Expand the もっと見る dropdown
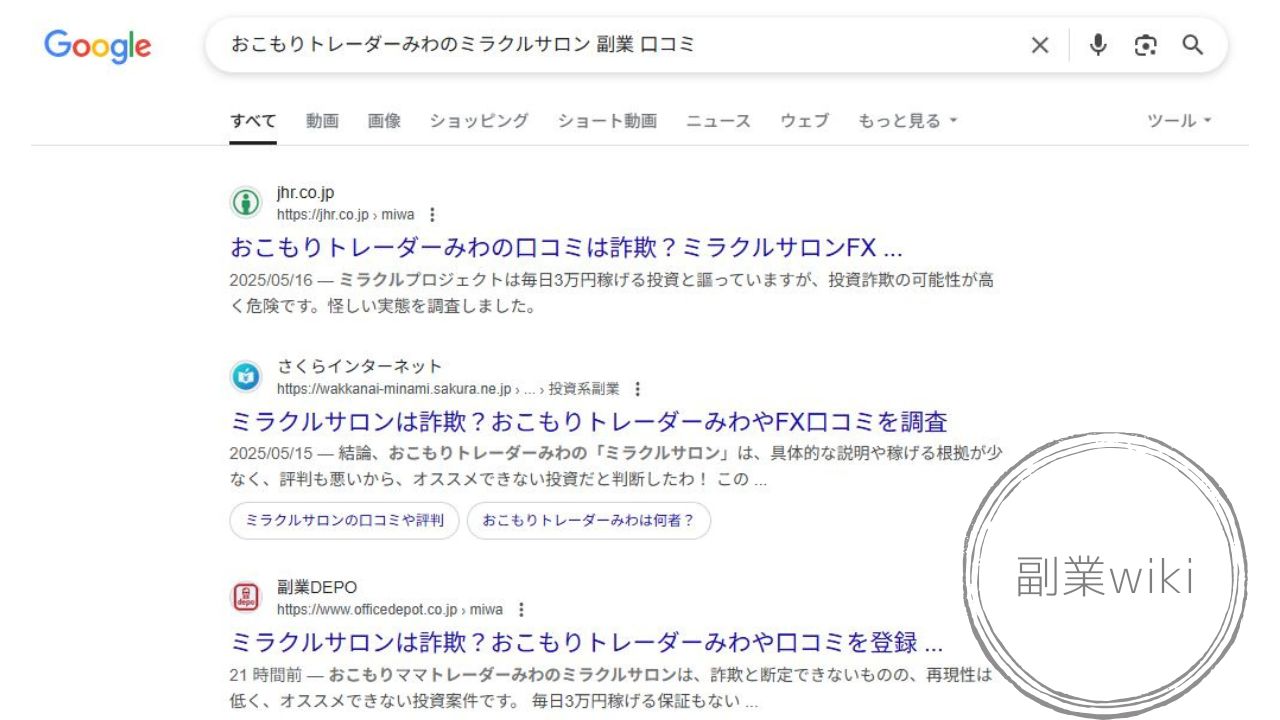This screenshot has height=720, width=1280. pos(908,121)
